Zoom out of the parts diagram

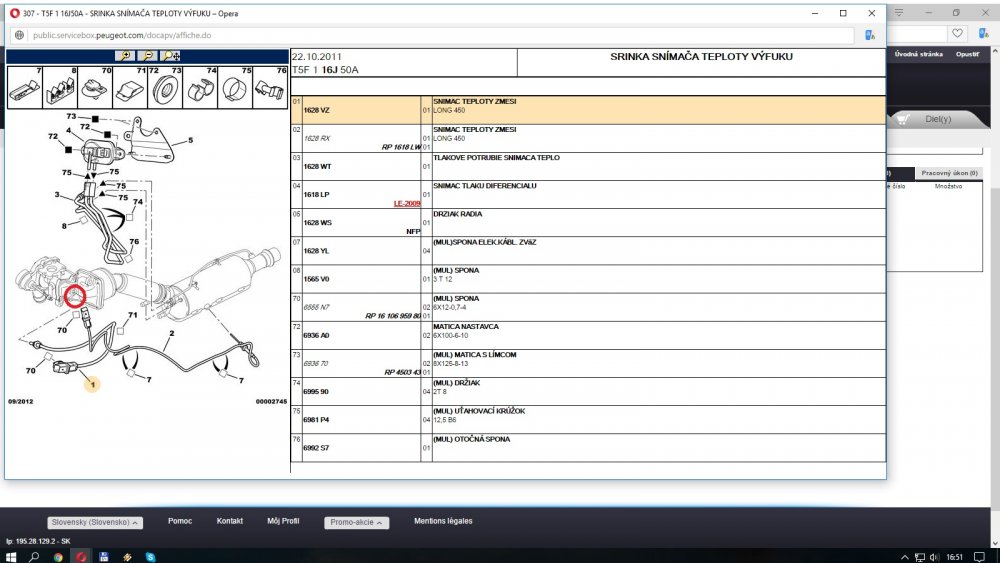tap(147, 56)
